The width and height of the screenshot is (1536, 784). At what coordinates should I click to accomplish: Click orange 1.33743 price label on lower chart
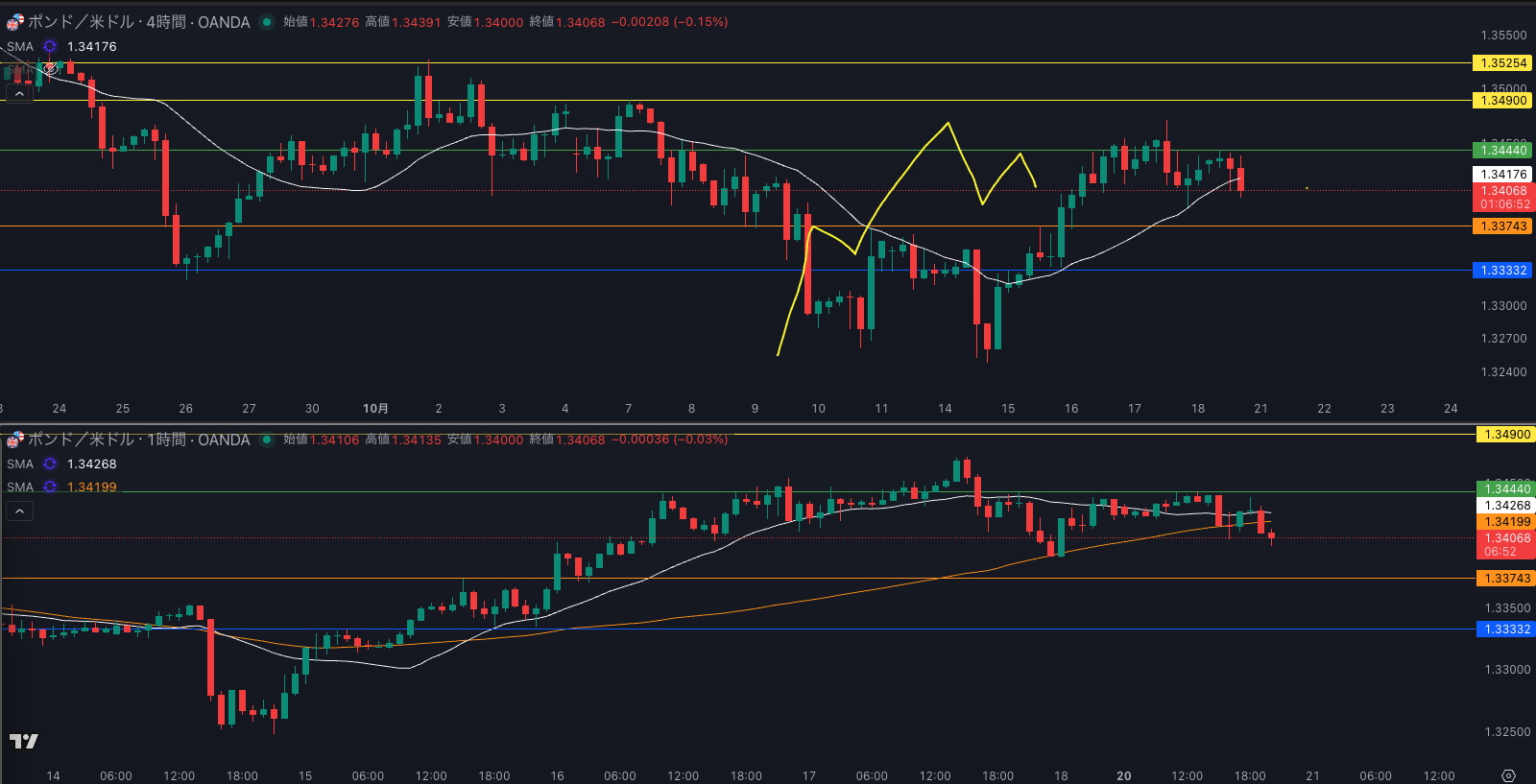(x=1506, y=579)
